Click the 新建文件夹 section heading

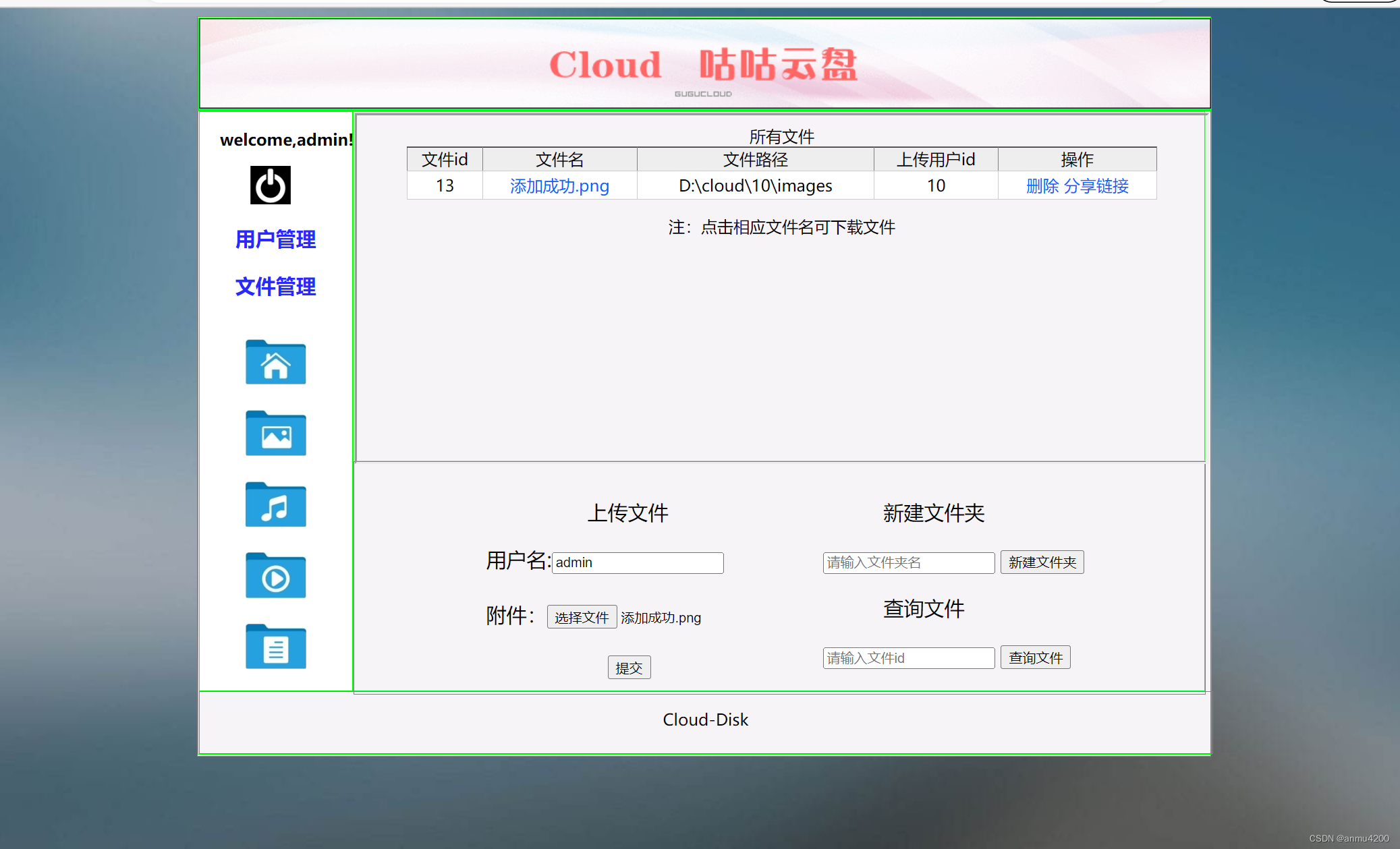pos(934,513)
